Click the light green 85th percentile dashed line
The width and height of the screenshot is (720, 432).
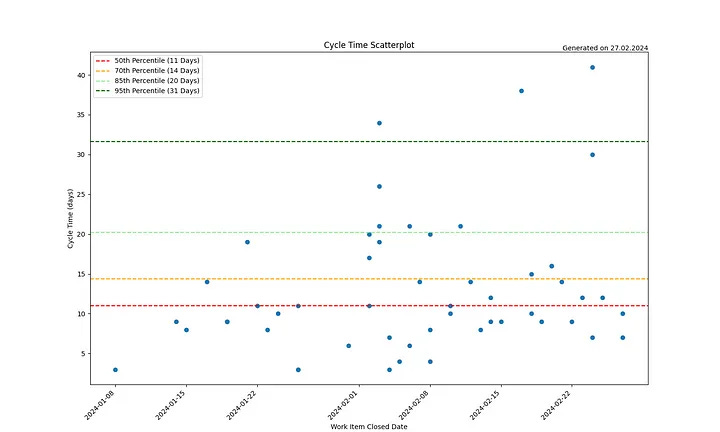(x=369, y=233)
